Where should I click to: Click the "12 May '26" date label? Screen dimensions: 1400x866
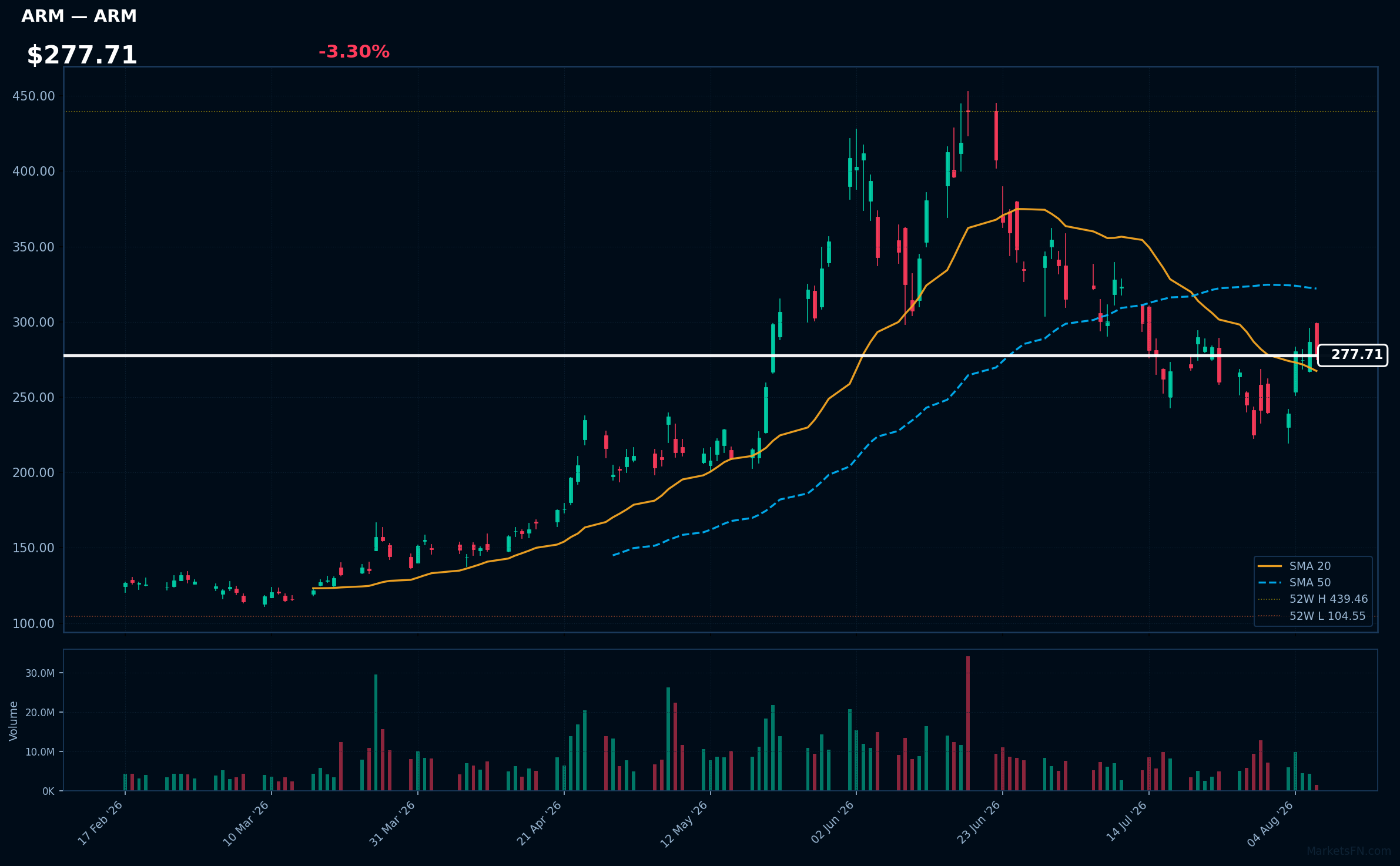[685, 823]
